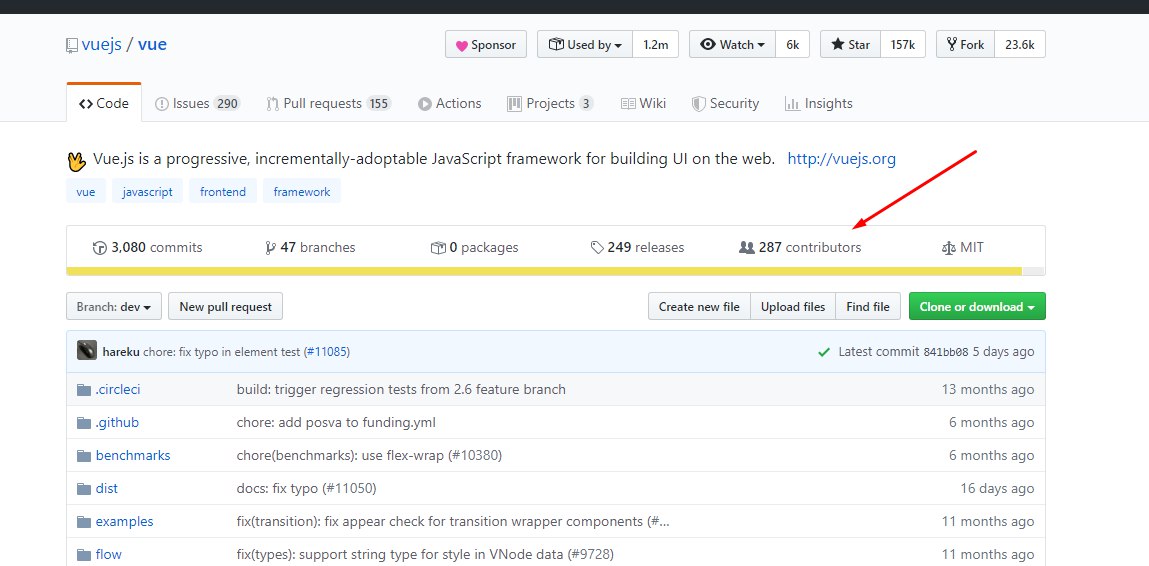
Task: Click the javascript topic tag
Action: [147, 191]
